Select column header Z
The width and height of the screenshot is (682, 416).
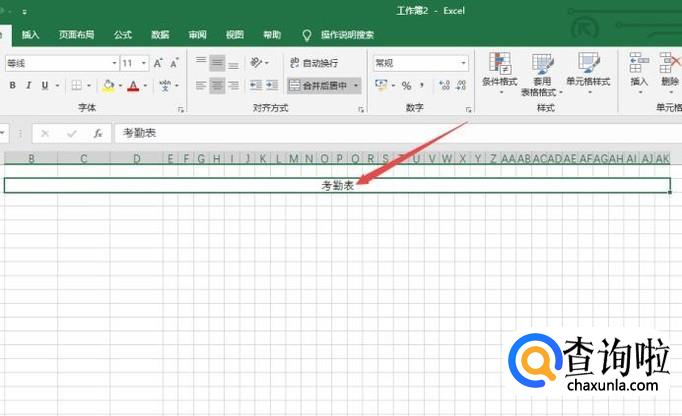tap(493, 158)
